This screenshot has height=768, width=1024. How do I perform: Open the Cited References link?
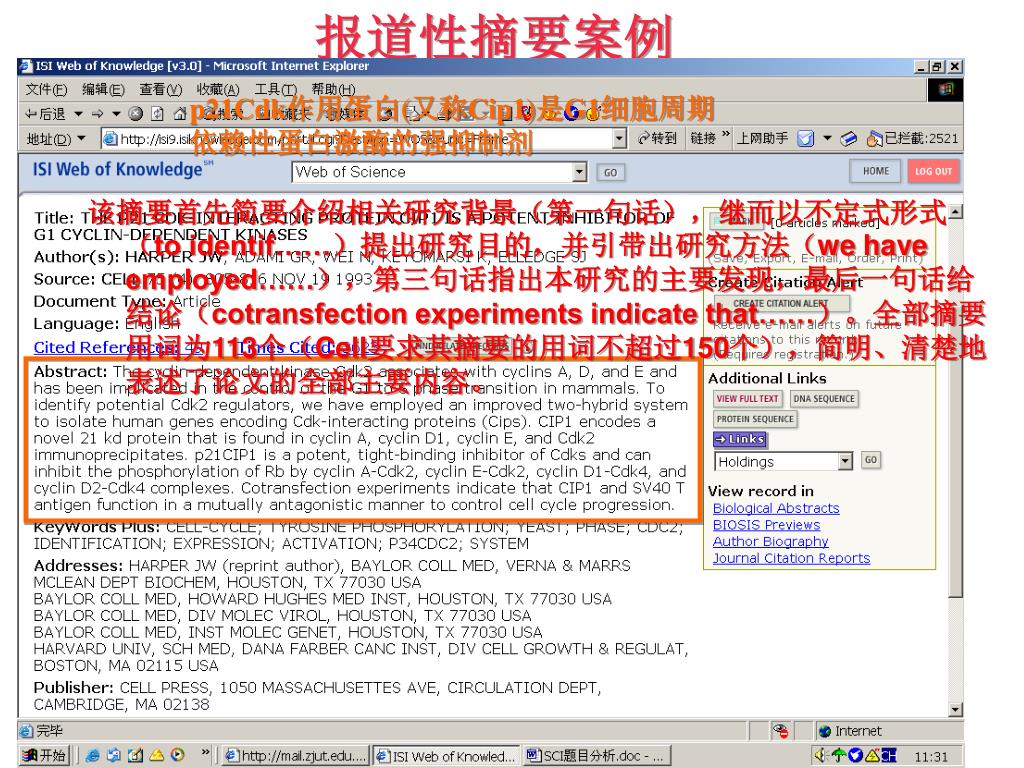pos(119,347)
